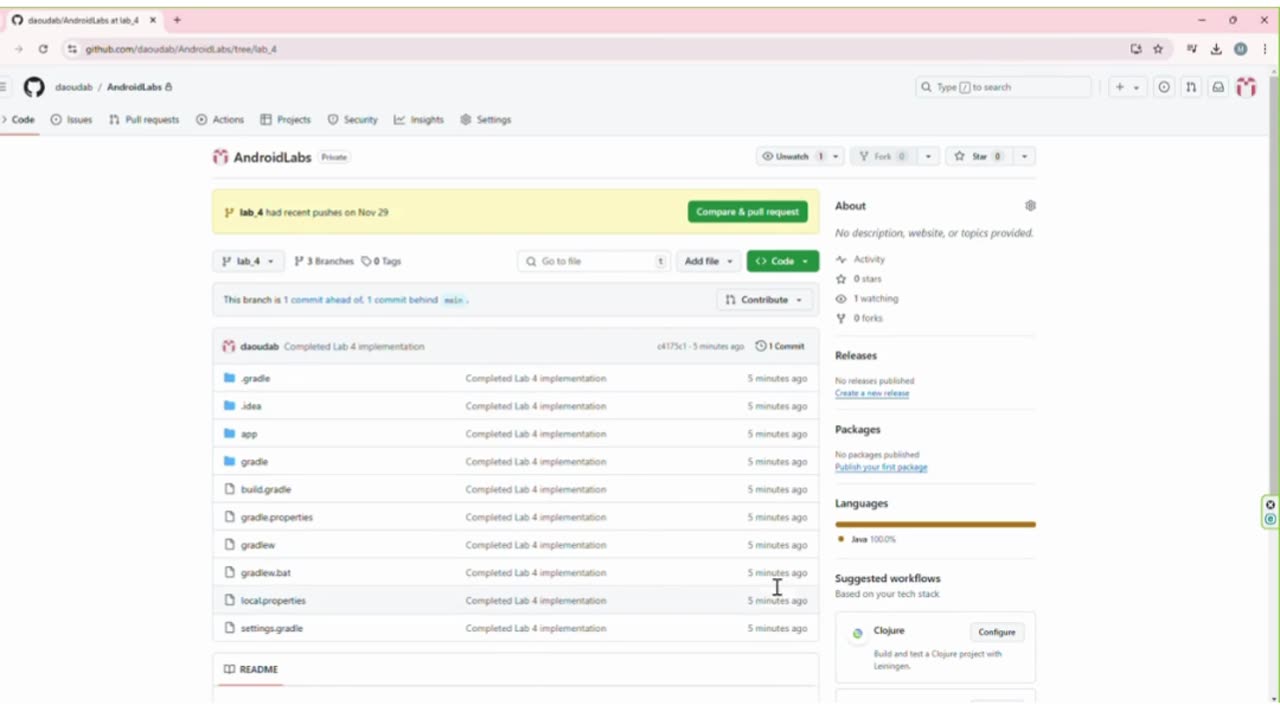Open gradlew file
Screen dimensions: 1280x720
(x=258, y=545)
